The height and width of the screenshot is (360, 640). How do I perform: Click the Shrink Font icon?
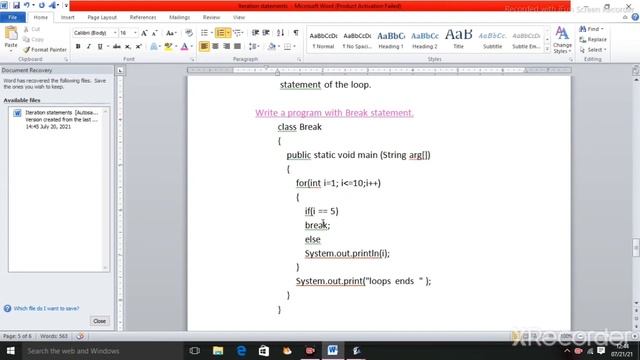155,33
